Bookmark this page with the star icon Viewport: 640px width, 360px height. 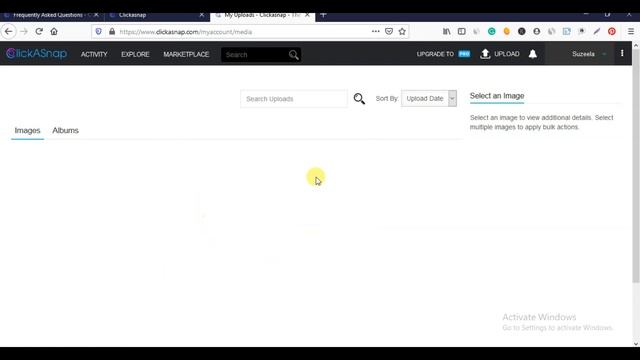[402, 31]
